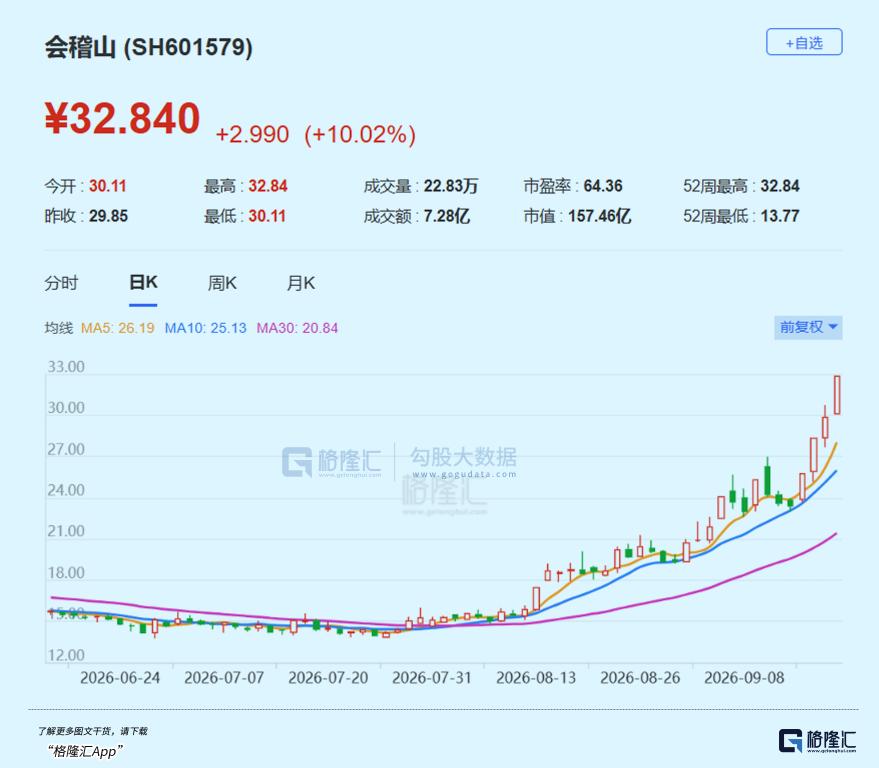Click the 格隆汇App download text
This screenshot has height=768, width=879.
point(85,751)
